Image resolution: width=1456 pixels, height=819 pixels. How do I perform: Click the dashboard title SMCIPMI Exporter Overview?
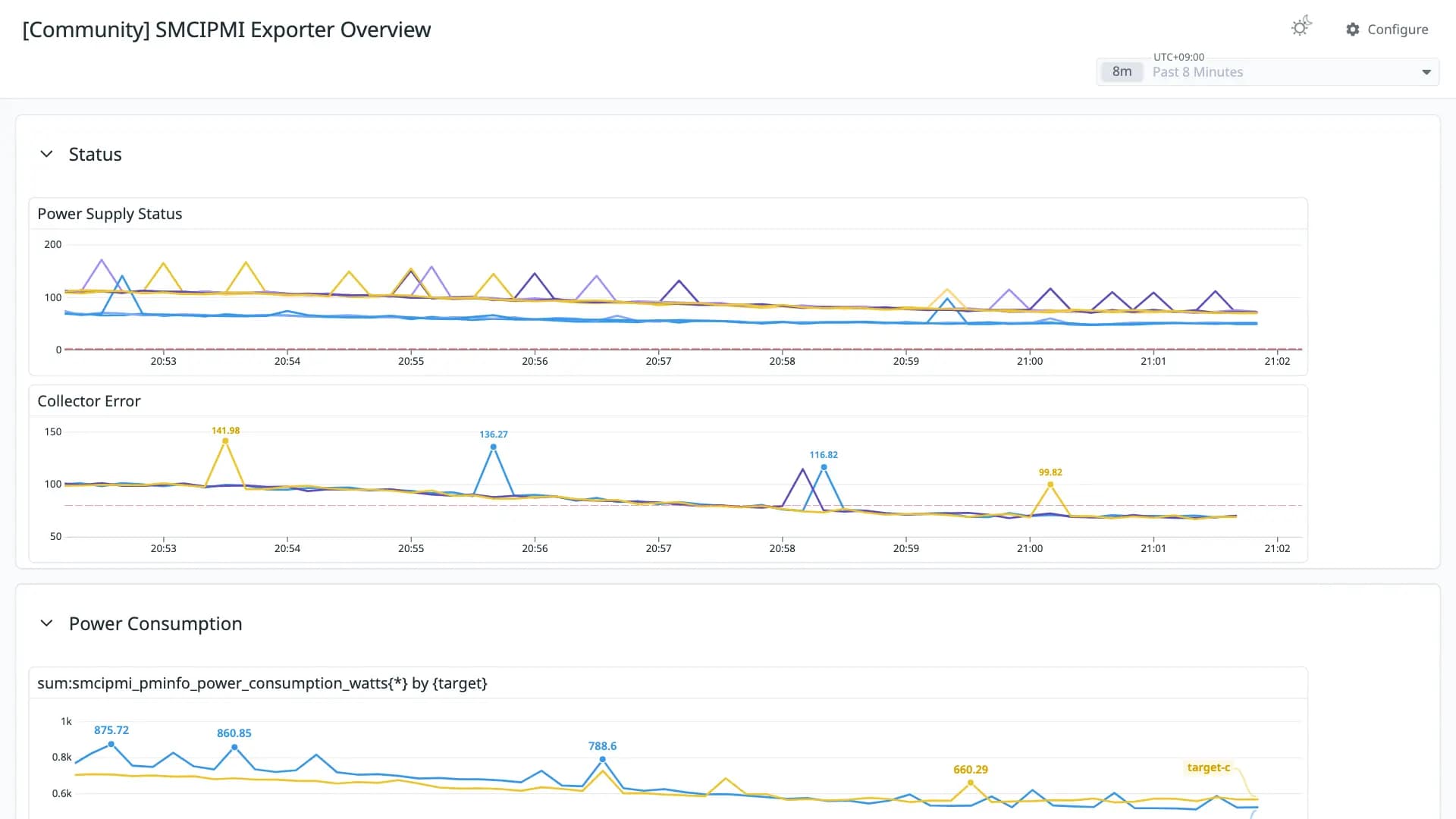pyautogui.click(x=227, y=30)
